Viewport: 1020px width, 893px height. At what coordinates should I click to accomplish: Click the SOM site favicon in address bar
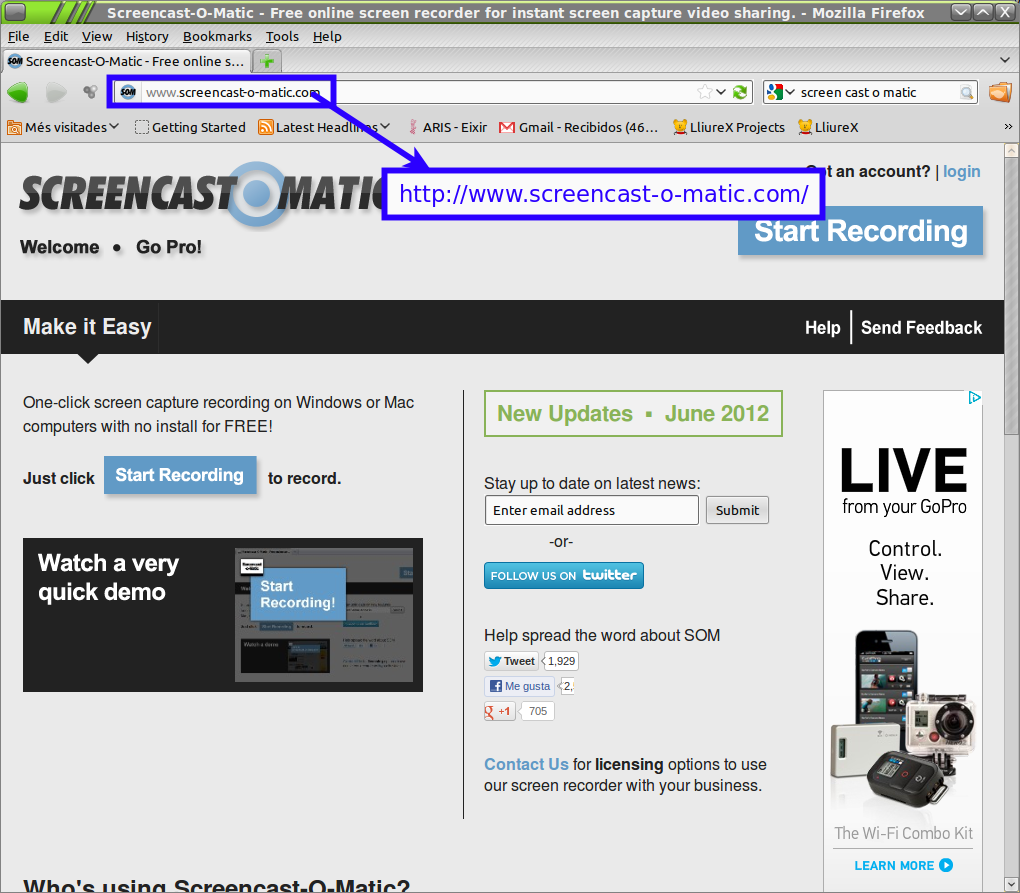coord(128,92)
